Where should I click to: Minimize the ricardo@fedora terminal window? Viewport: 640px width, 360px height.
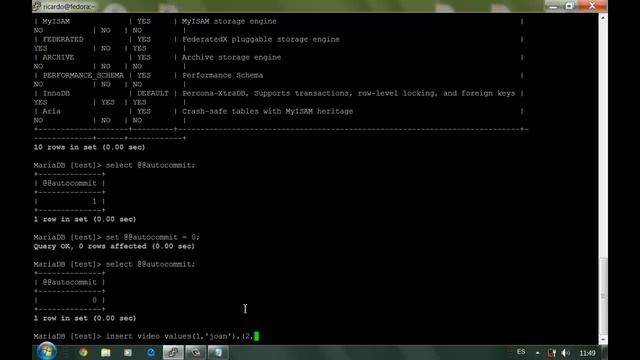(x=553, y=6)
